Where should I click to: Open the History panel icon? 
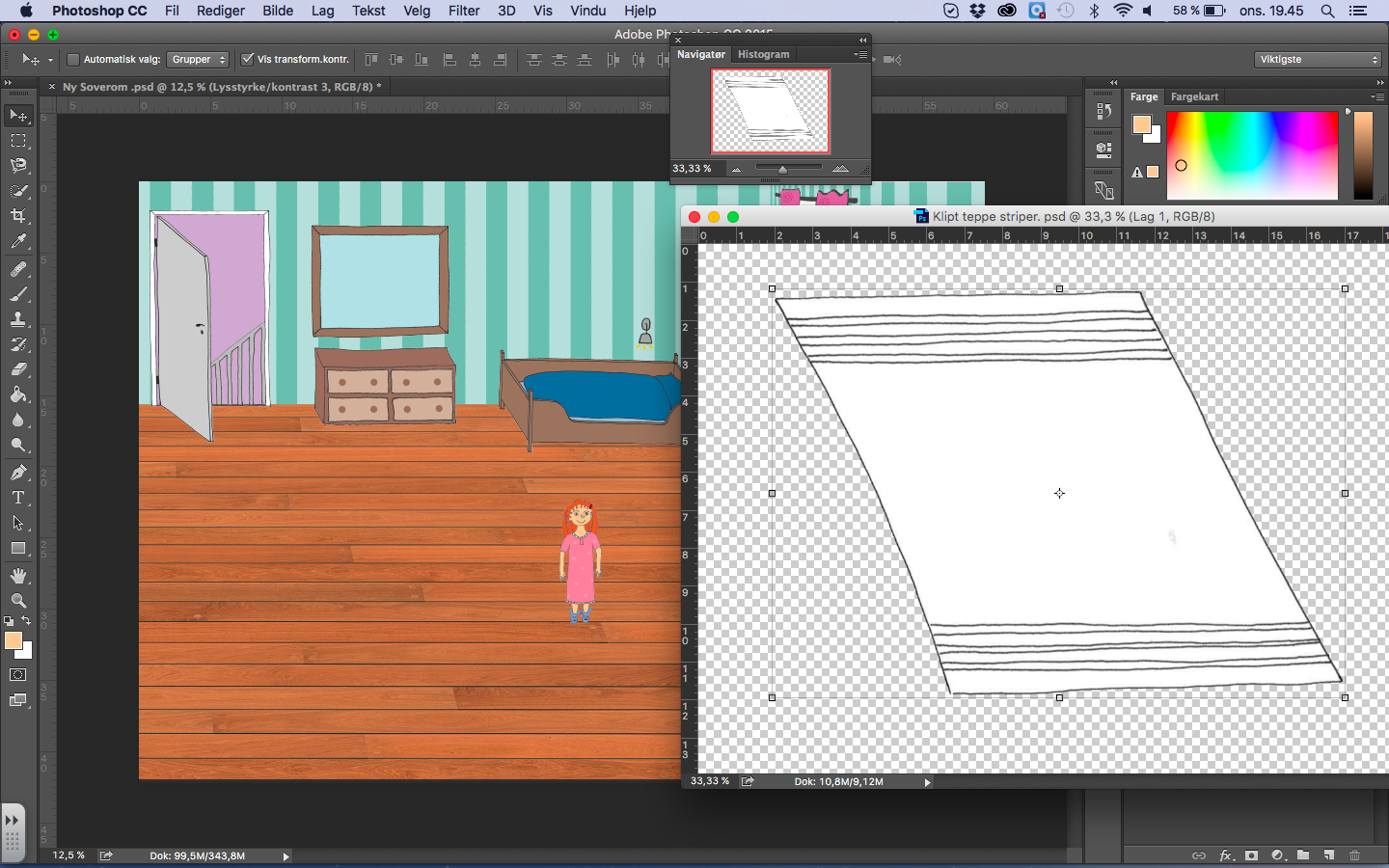(x=1104, y=112)
